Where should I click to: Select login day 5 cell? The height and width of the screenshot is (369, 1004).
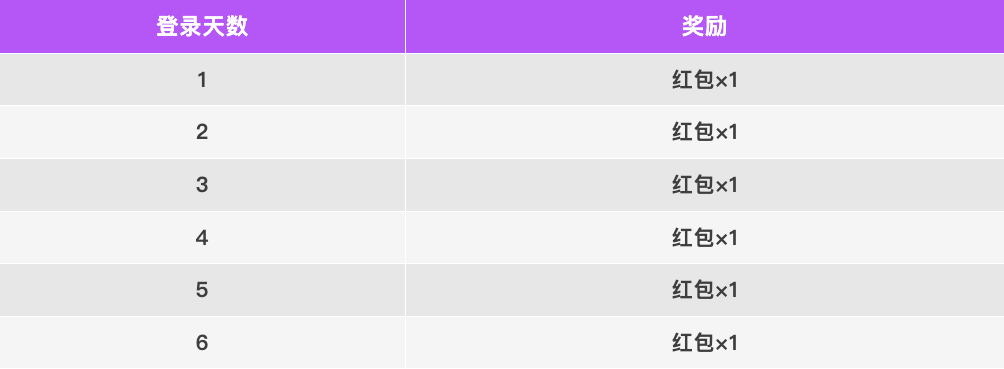click(202, 290)
